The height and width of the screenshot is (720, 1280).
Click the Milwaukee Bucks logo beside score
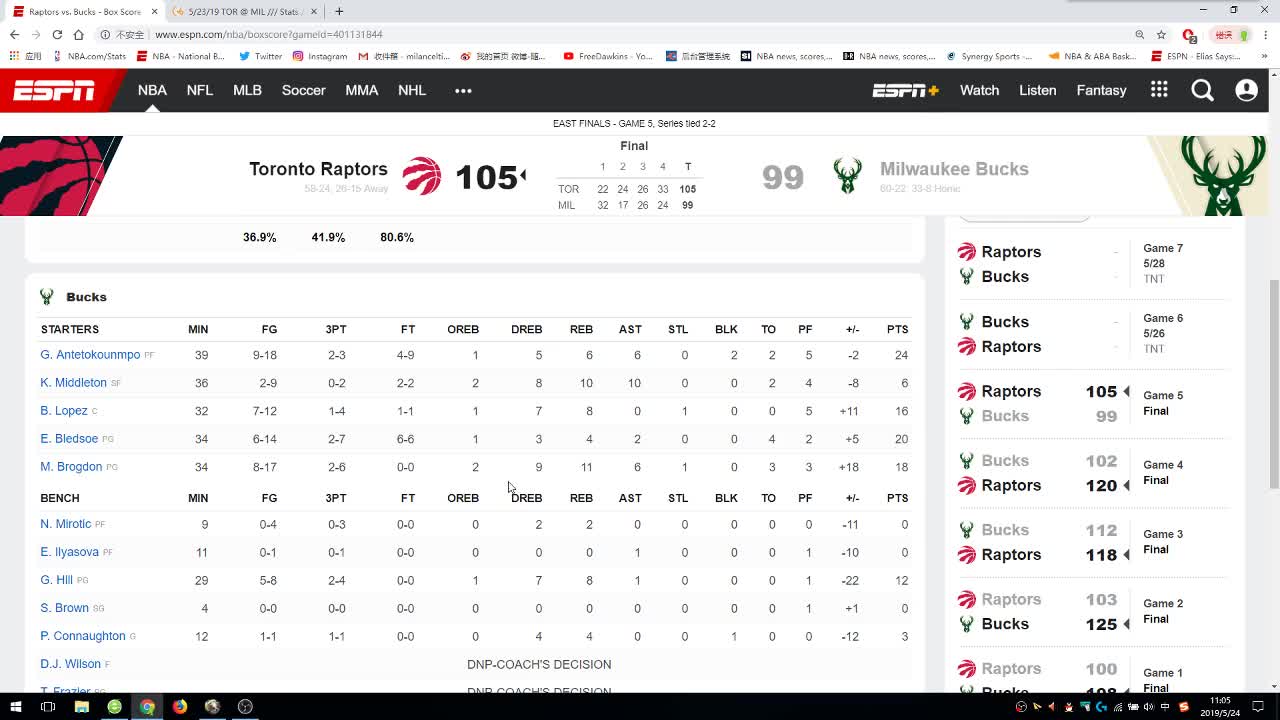[847, 176]
